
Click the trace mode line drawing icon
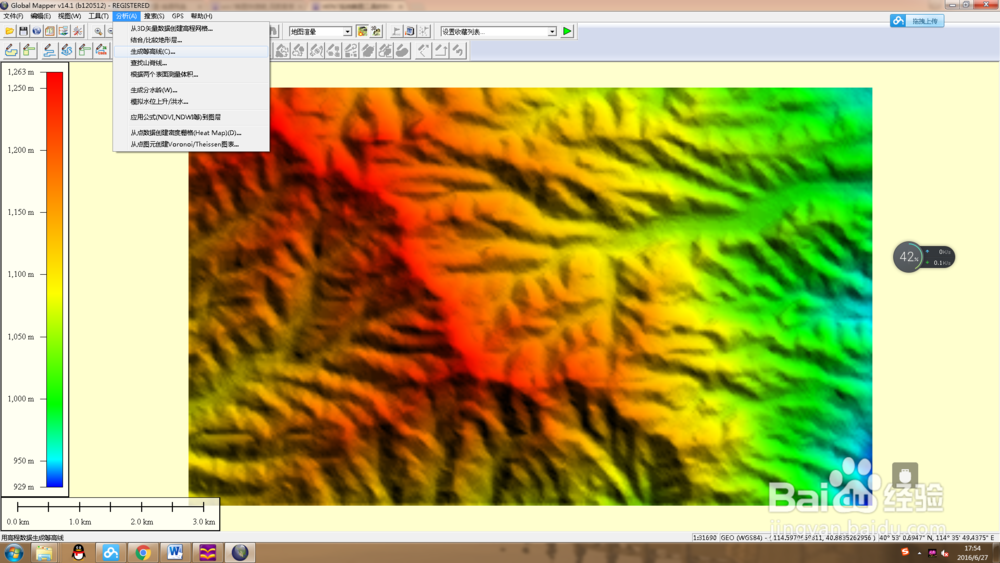click(48, 50)
